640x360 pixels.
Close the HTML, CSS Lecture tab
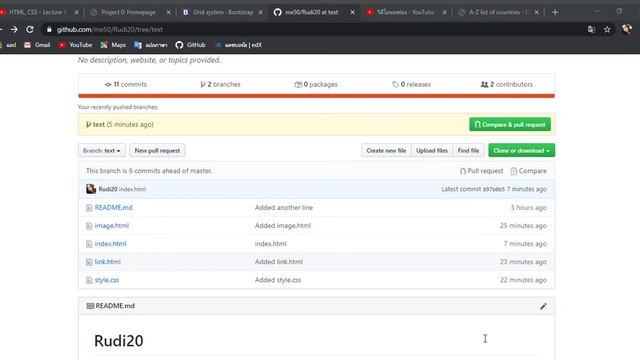tap(76, 12)
